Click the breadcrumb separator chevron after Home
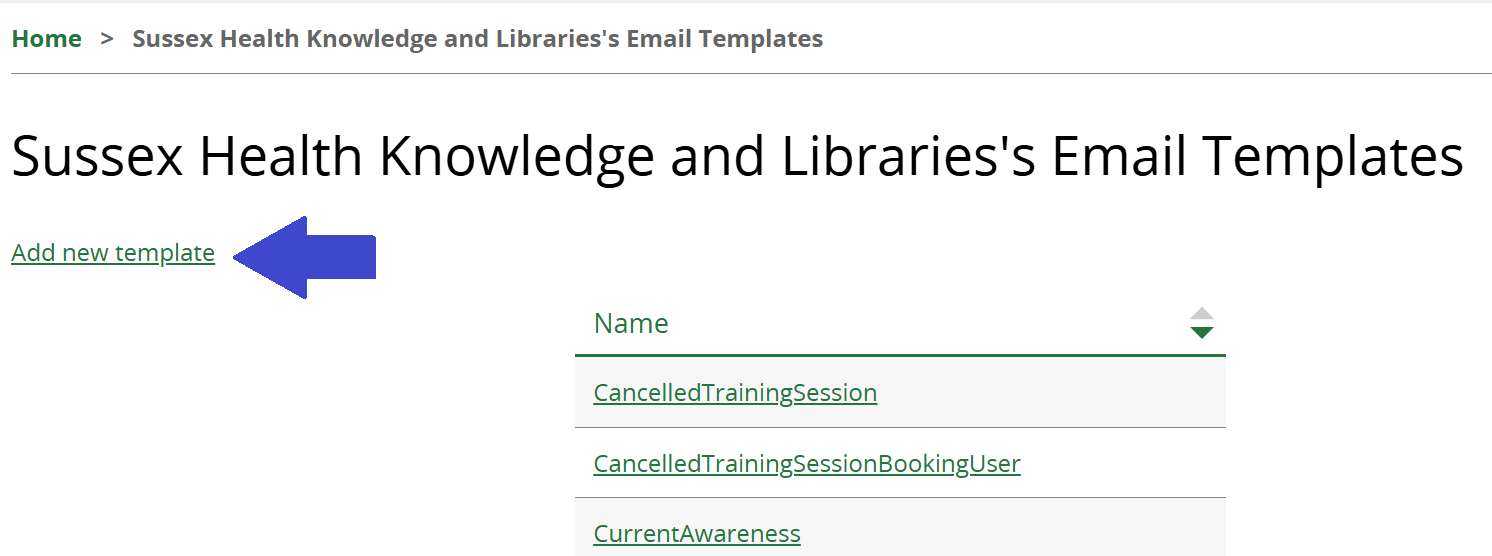Viewport: 1492px width, 556px height. coord(107,39)
